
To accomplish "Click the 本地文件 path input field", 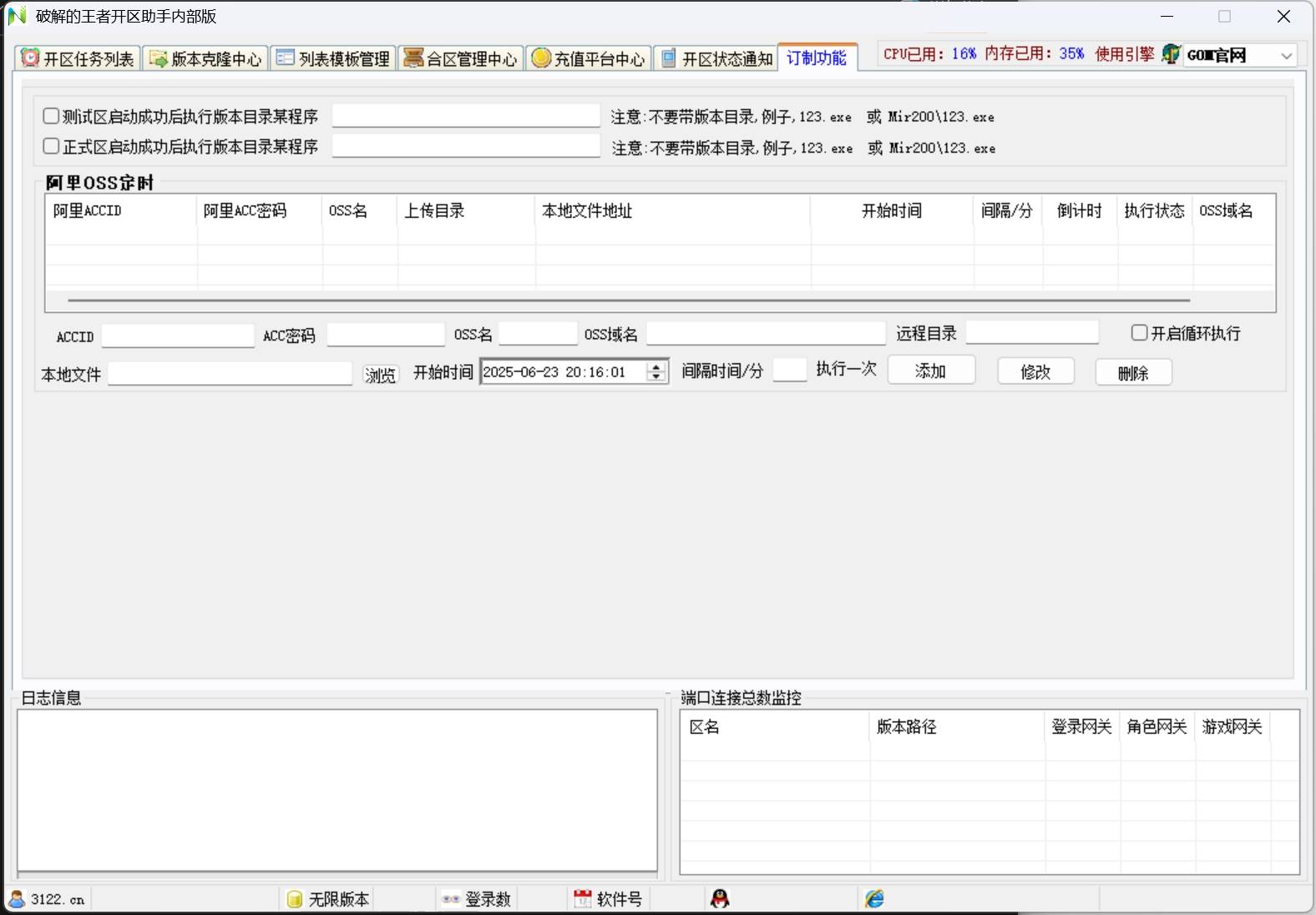I will [230, 373].
